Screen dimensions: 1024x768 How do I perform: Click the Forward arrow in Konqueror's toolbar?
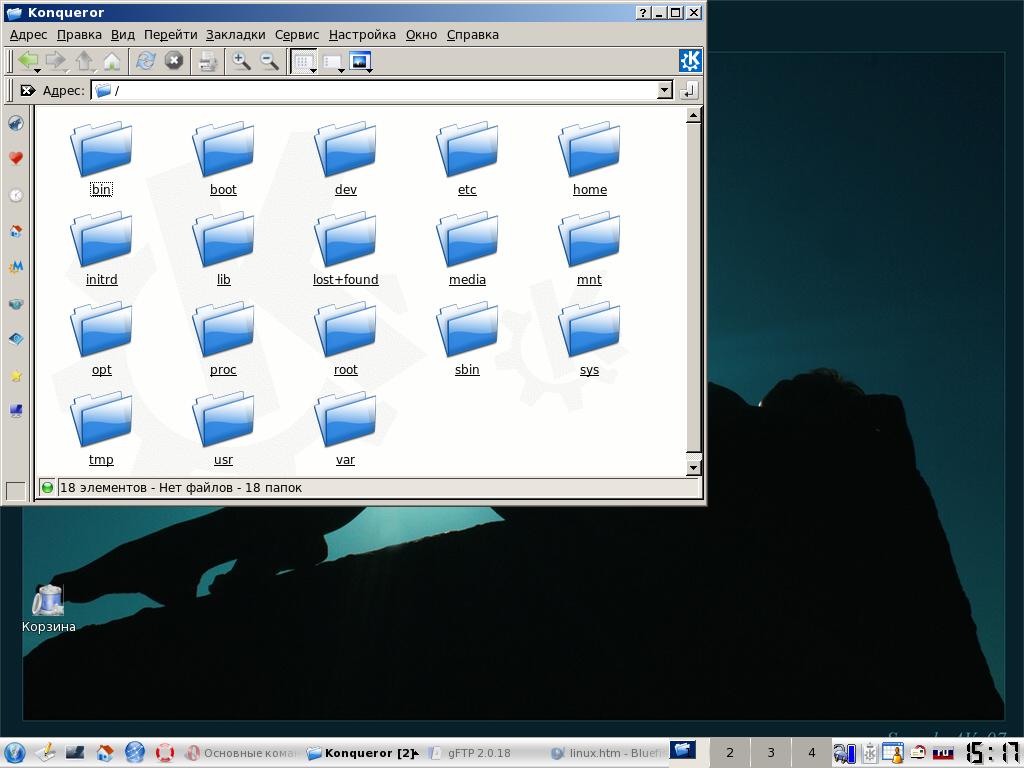(x=56, y=61)
